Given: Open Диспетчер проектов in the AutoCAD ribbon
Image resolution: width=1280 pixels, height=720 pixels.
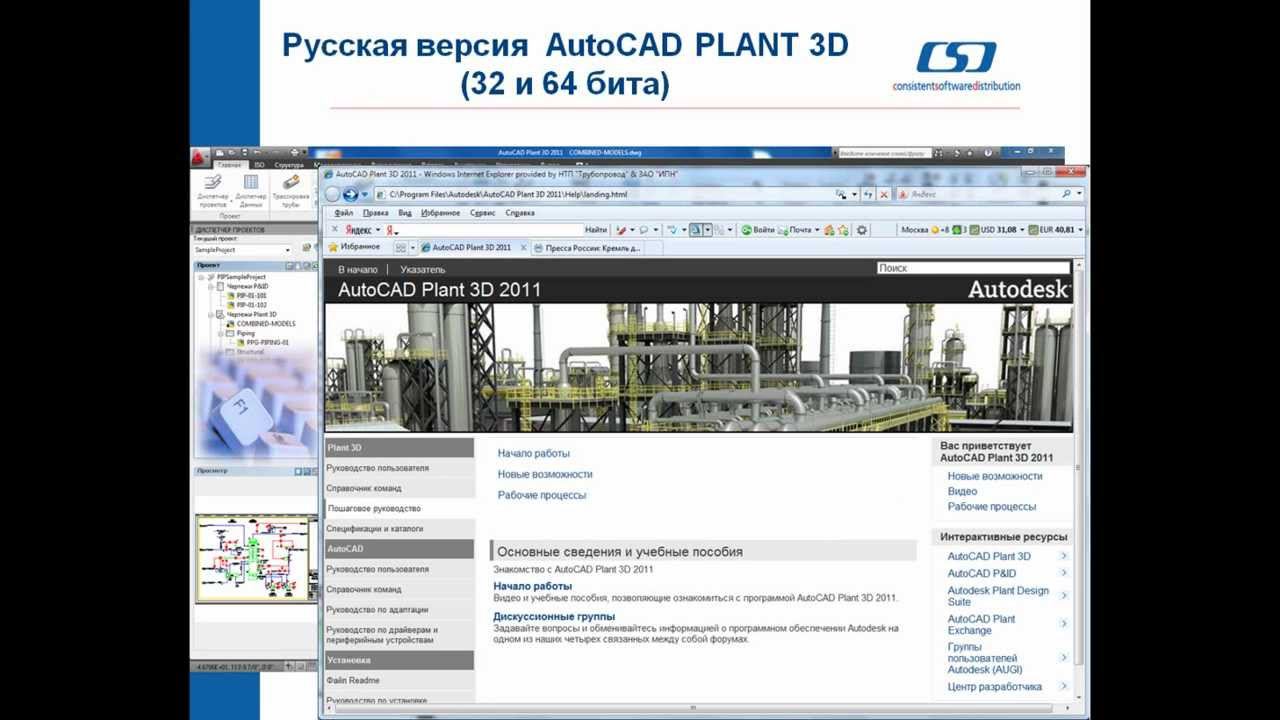Looking at the screenshot, I should [212, 190].
